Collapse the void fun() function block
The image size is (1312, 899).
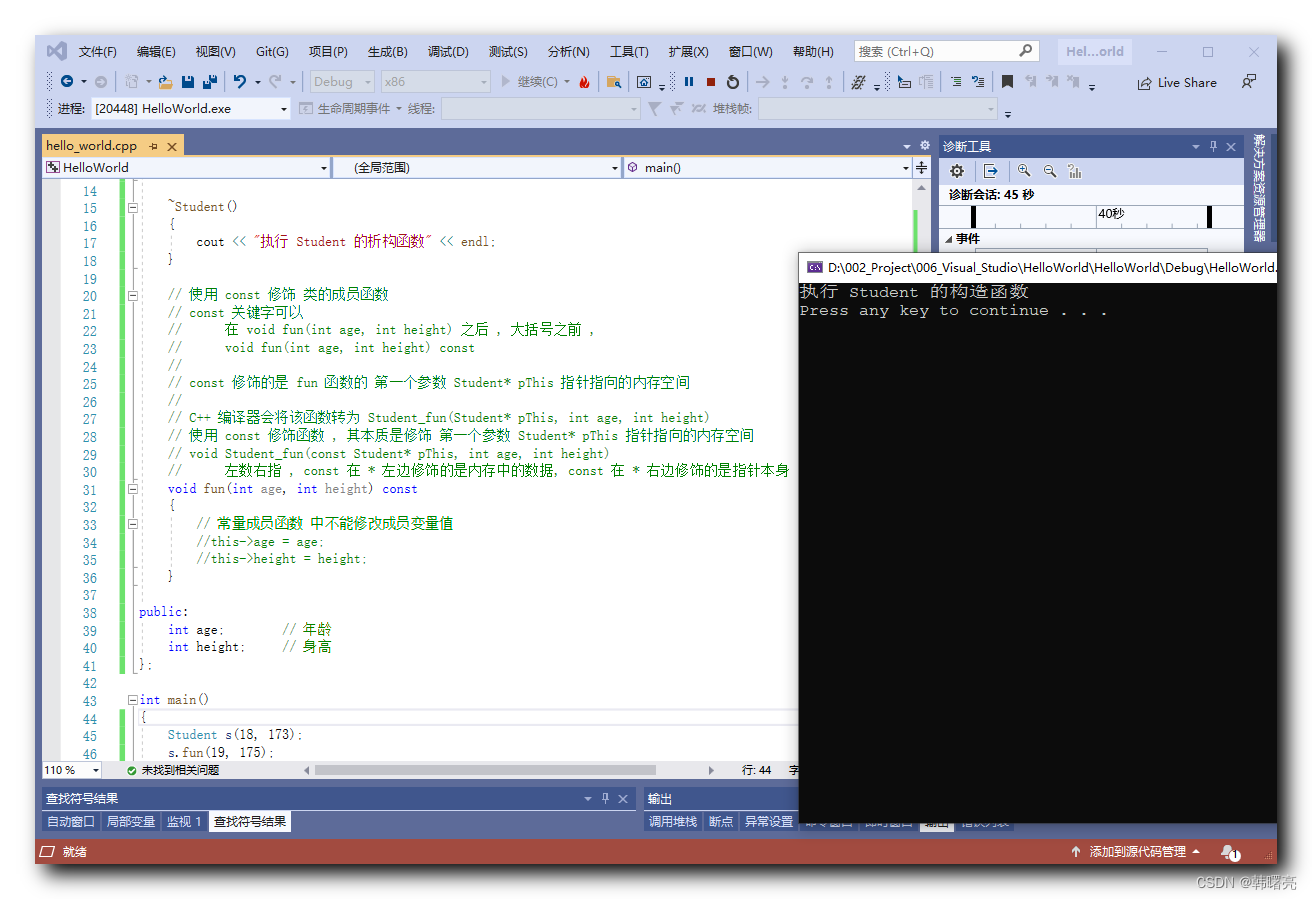pyautogui.click(x=133, y=489)
